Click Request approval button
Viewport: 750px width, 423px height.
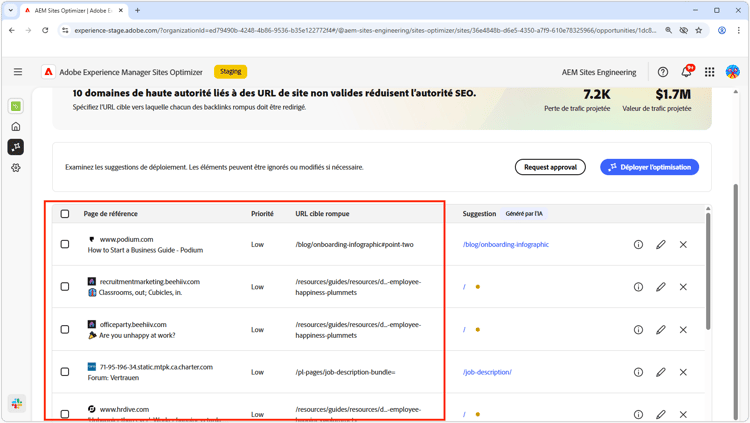coord(550,167)
